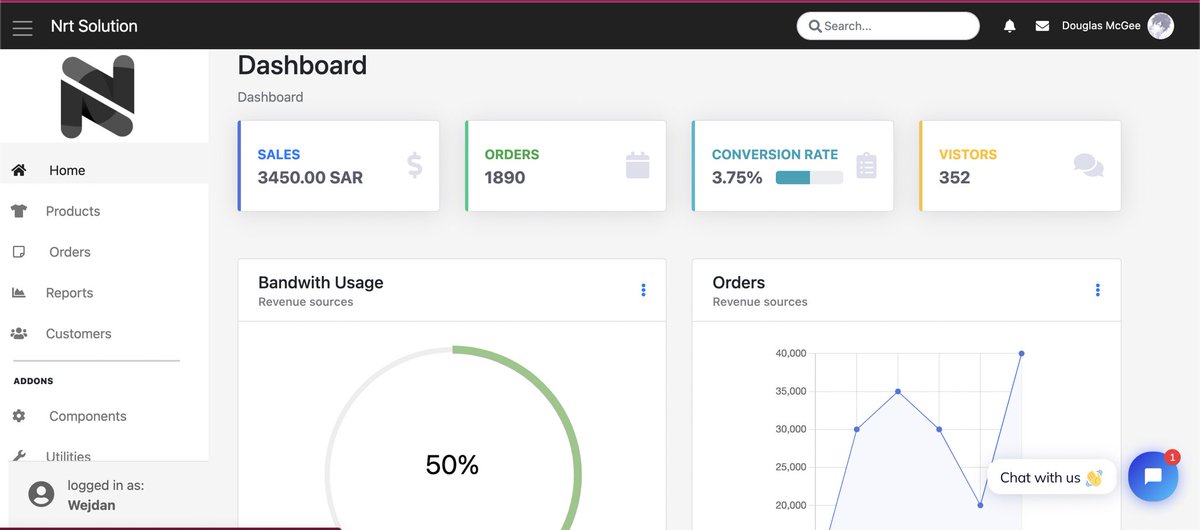Click the chat bubbles icon in Vistors card
Viewport: 1200px width, 530px height.
coord(1088,165)
